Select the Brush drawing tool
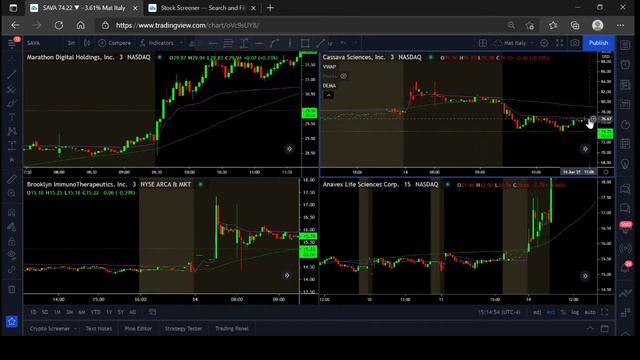 12,103
